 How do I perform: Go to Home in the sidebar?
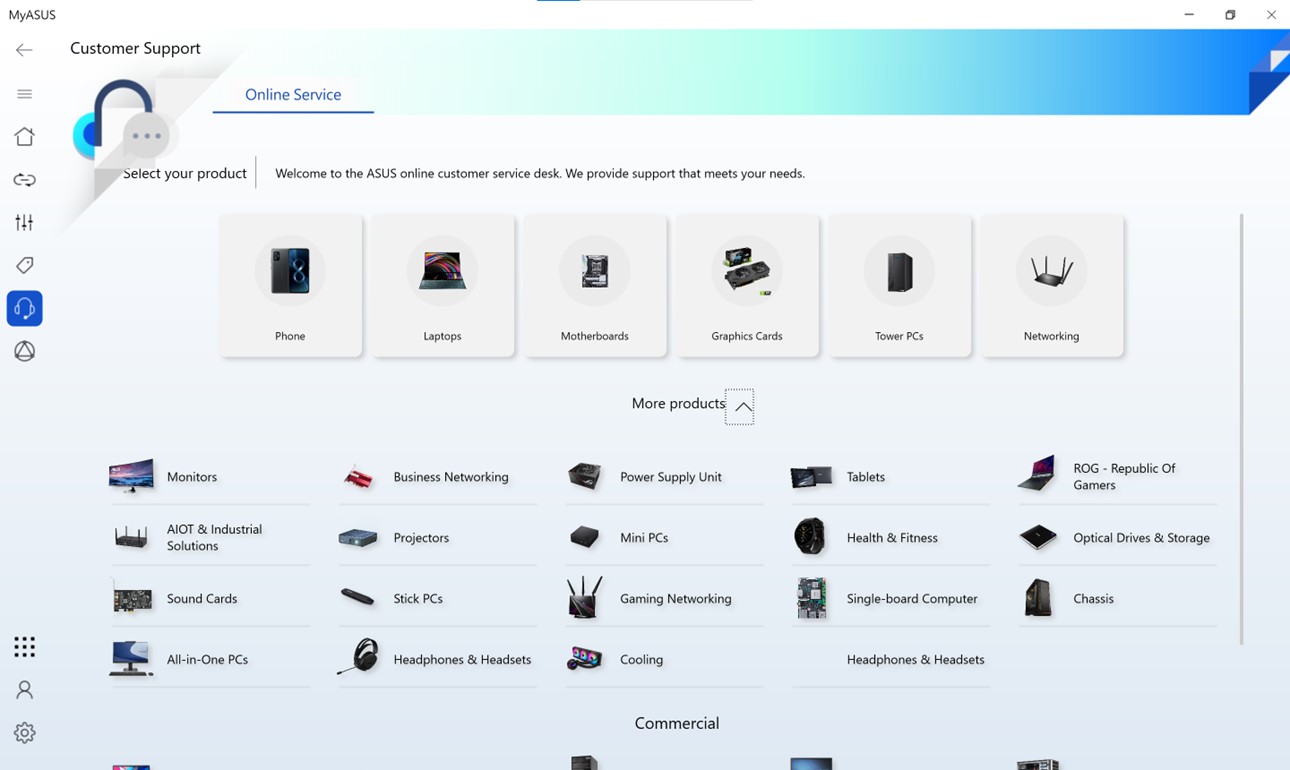[24, 137]
